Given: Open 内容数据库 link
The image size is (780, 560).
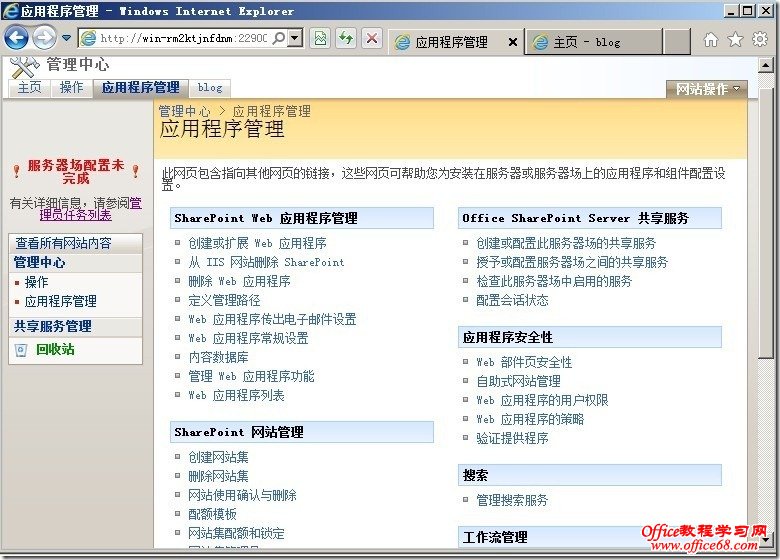Looking at the screenshot, I should click(x=218, y=357).
